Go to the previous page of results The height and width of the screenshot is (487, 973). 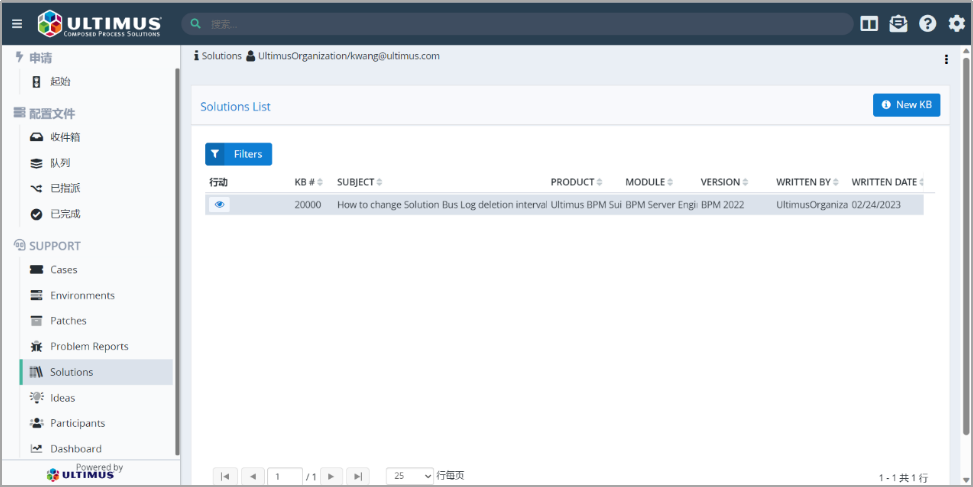pos(253,476)
